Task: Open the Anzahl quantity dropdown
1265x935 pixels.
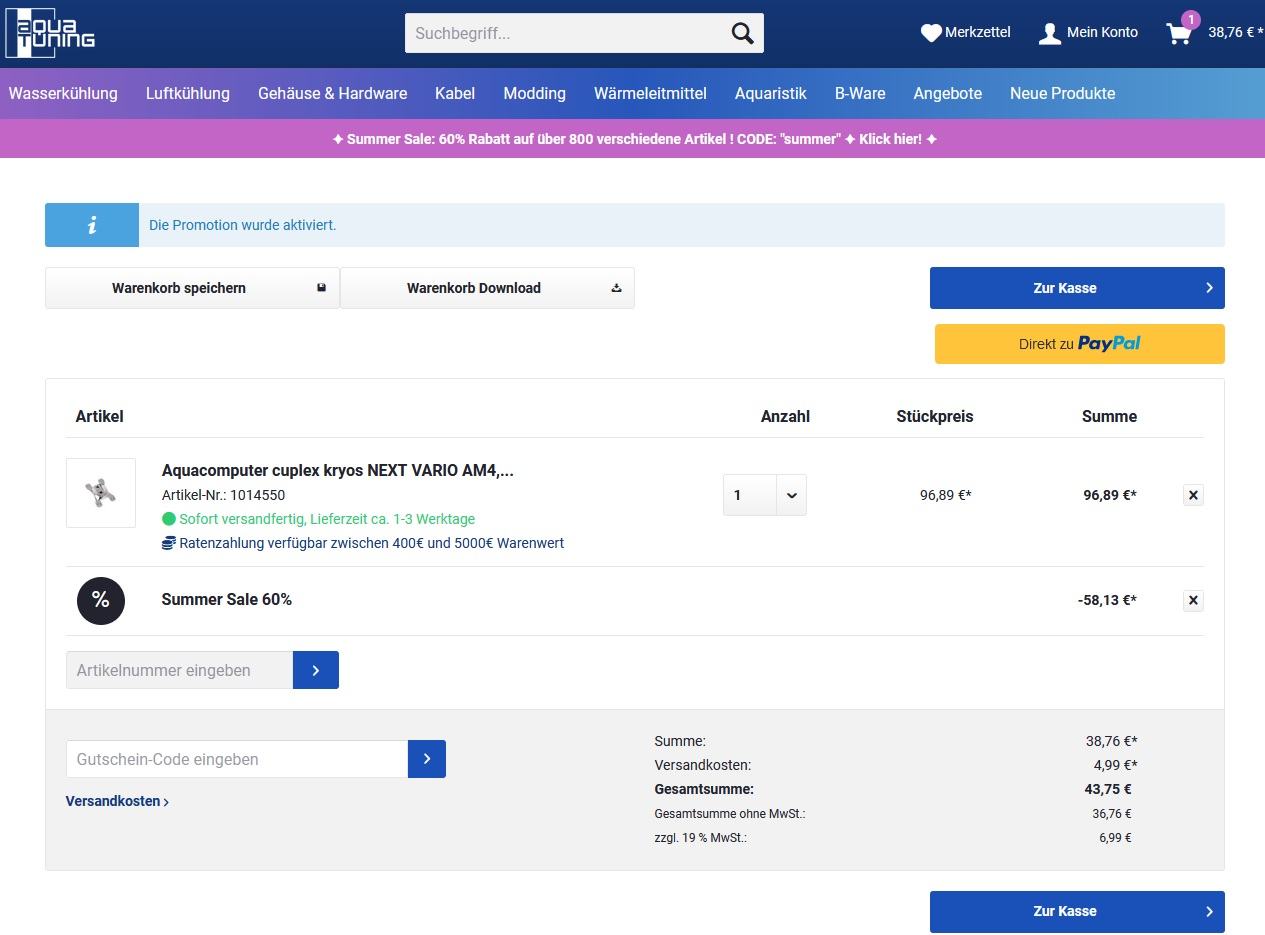Action: click(765, 495)
